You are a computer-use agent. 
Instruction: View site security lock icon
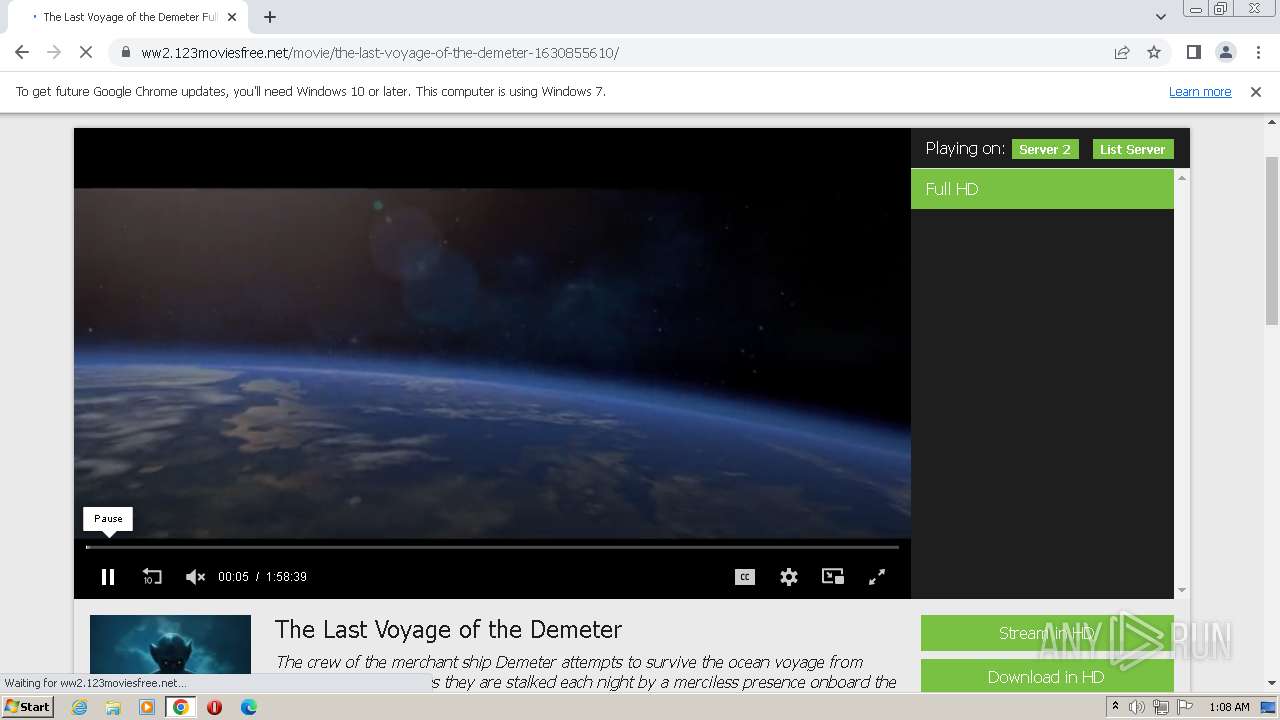(x=126, y=53)
